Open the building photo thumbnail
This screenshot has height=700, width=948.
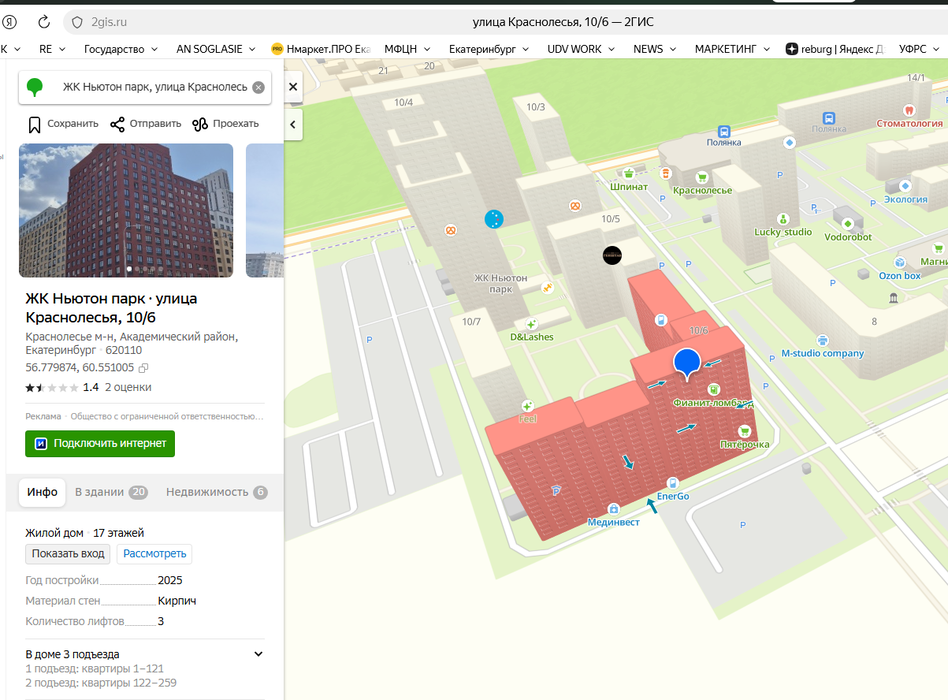pos(126,210)
